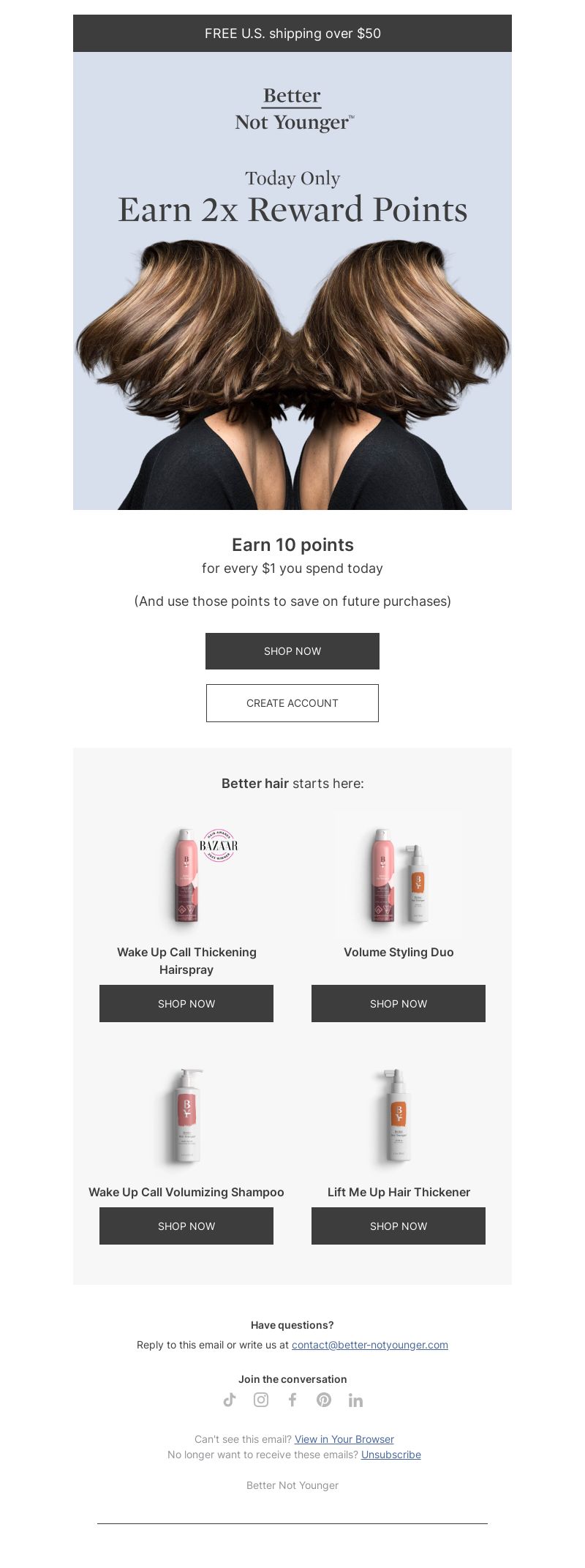Click the main SHOP NOW button
Image resolution: width=585 pixels, height=1568 pixels.
click(x=292, y=651)
